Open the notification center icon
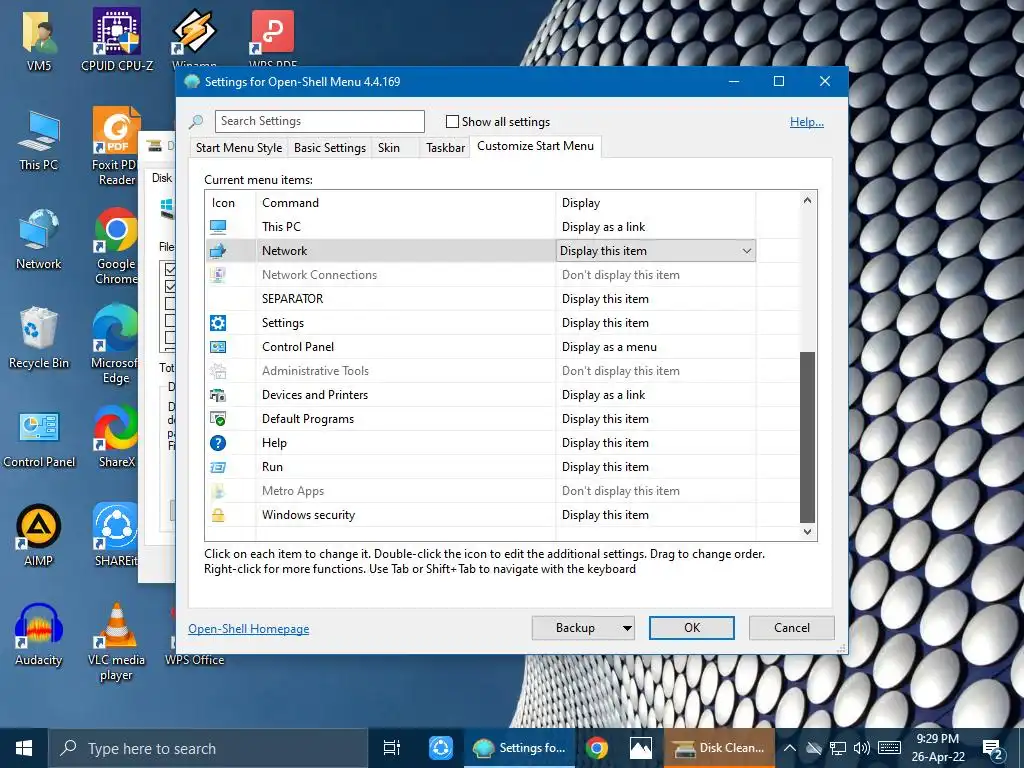This screenshot has width=1024, height=768. pyautogui.click(x=993, y=749)
